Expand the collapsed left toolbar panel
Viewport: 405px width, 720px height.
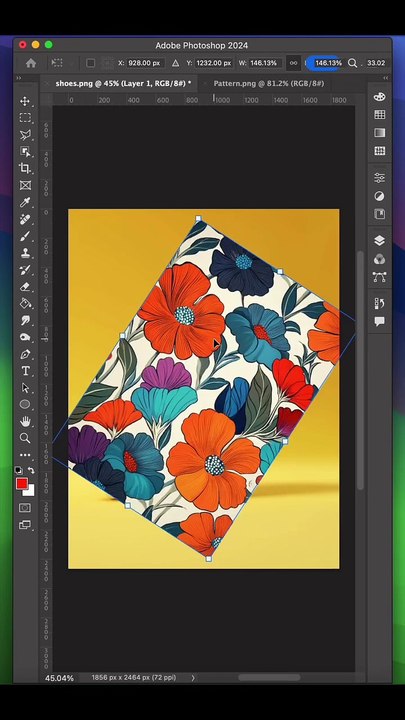click(x=18, y=78)
